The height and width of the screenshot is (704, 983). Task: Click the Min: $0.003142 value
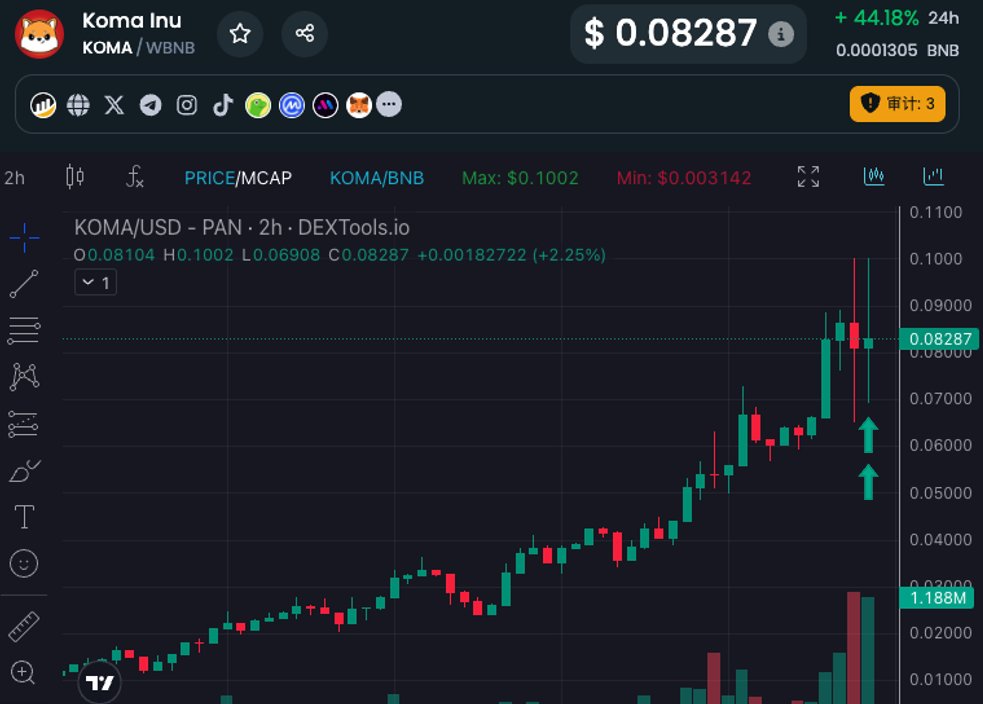pos(683,178)
